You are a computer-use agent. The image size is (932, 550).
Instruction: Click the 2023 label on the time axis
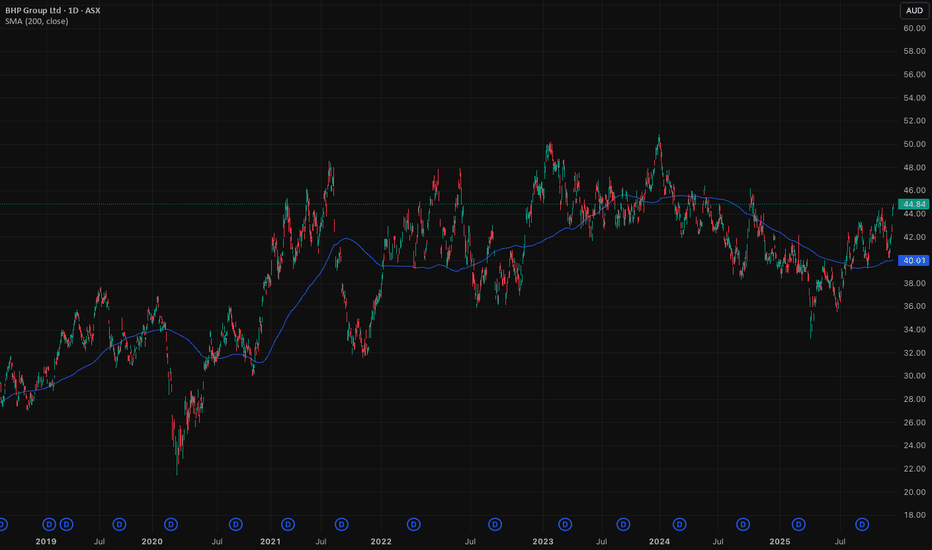pos(542,541)
